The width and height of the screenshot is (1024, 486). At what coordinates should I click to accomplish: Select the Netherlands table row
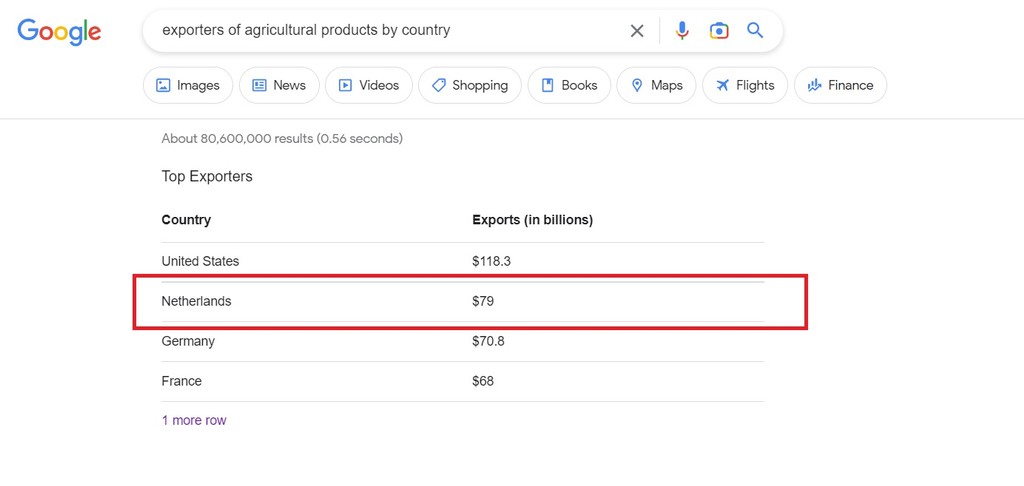(x=462, y=301)
